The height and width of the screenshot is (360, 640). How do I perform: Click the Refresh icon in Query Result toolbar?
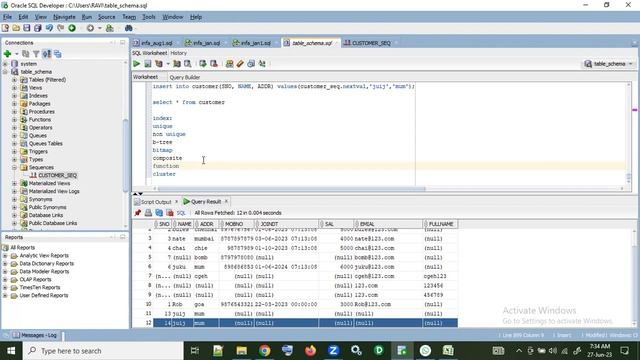[x=159, y=213]
